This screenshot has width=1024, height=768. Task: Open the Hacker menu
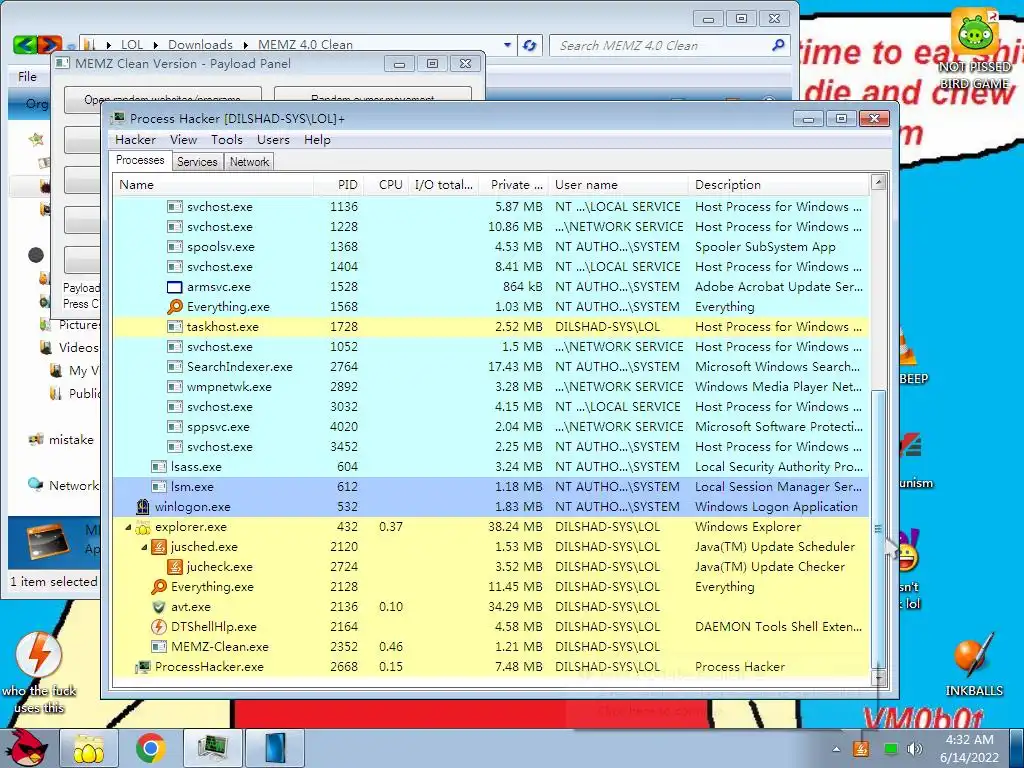click(135, 140)
